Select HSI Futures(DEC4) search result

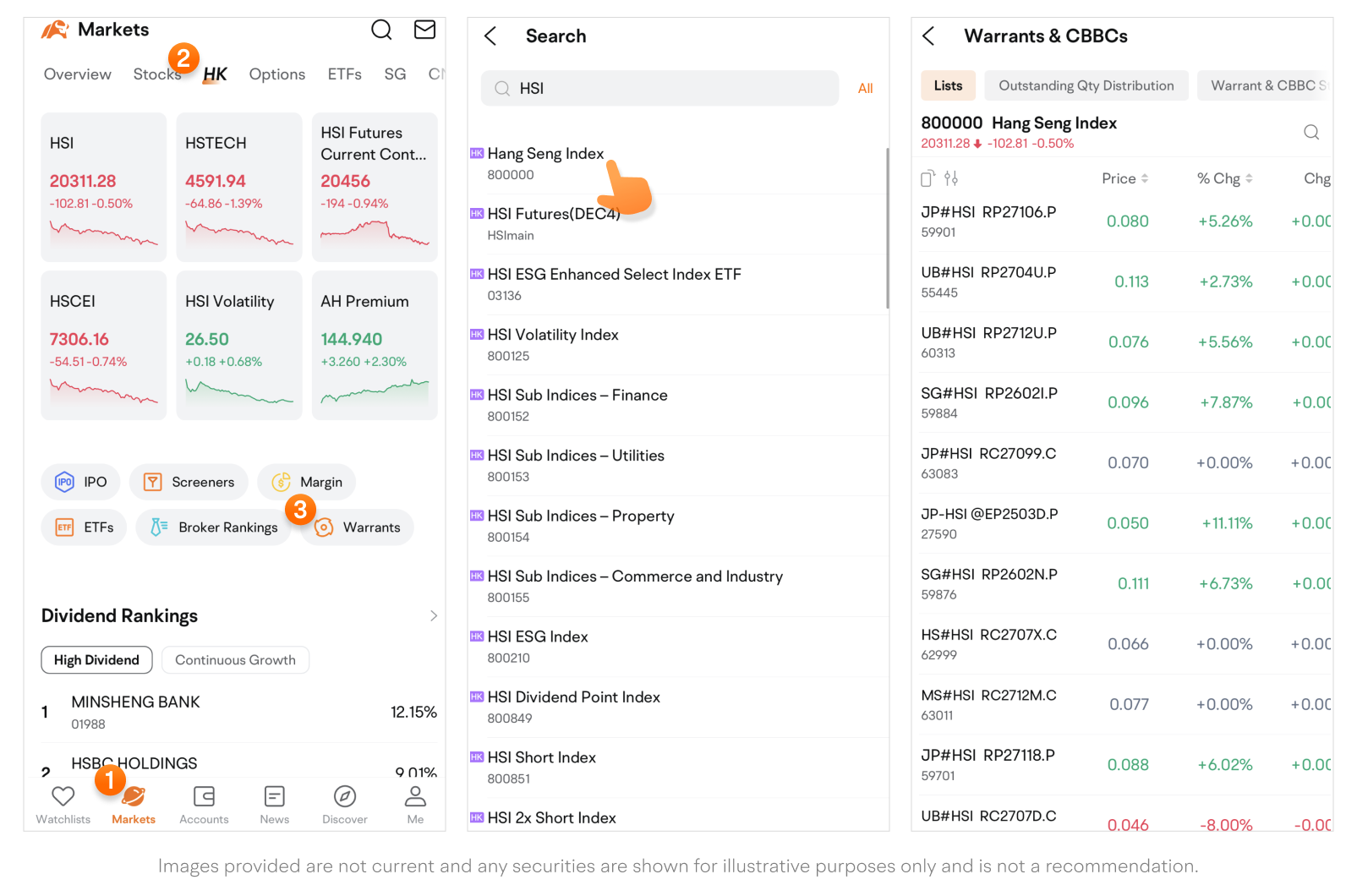pyautogui.click(x=676, y=224)
